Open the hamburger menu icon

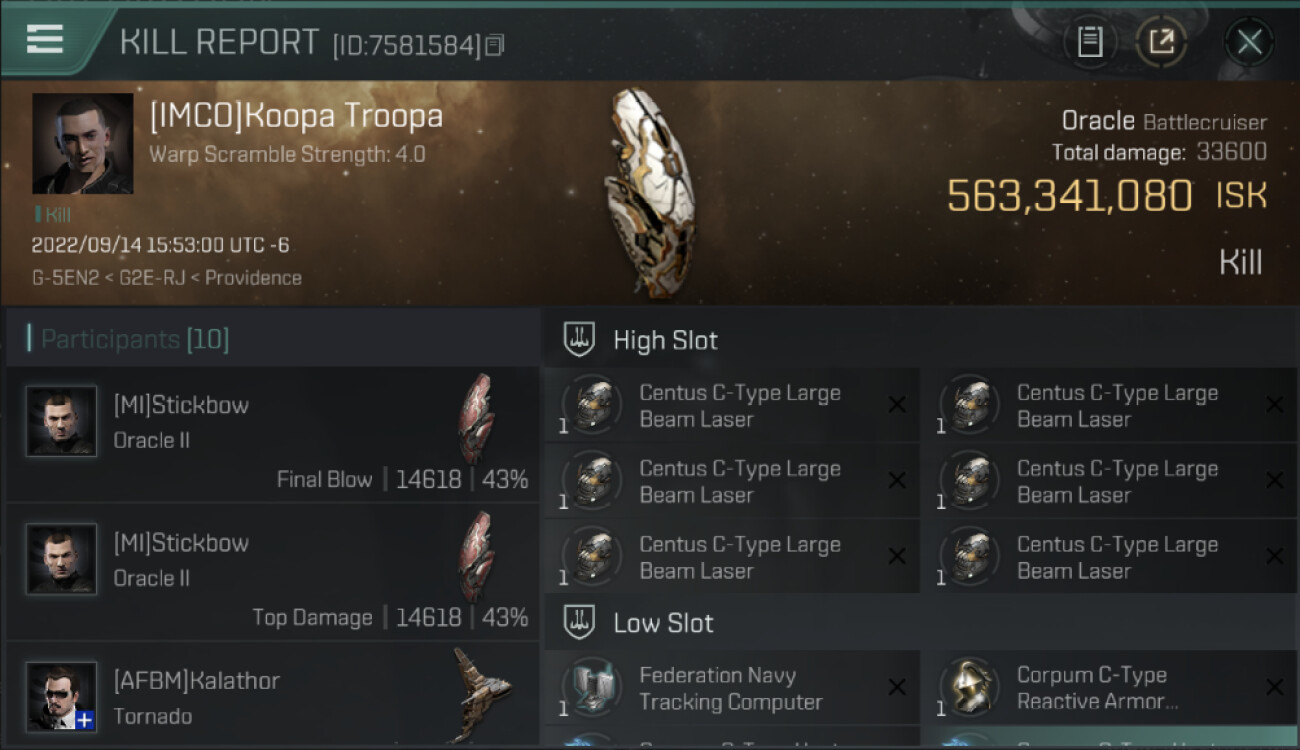point(45,38)
